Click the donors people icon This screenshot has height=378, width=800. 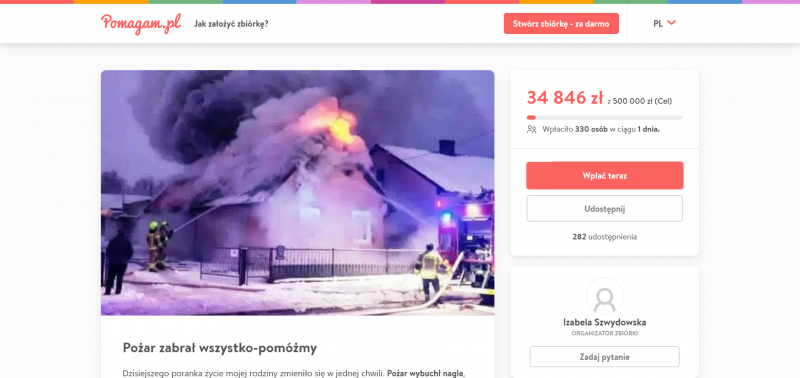pos(532,130)
